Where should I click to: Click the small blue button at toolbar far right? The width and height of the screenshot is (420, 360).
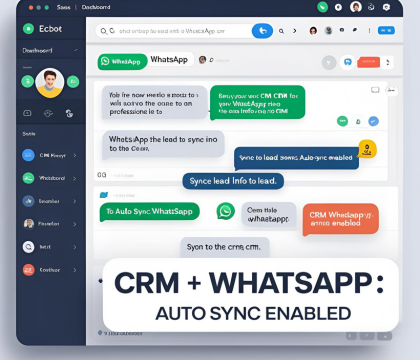386,30
